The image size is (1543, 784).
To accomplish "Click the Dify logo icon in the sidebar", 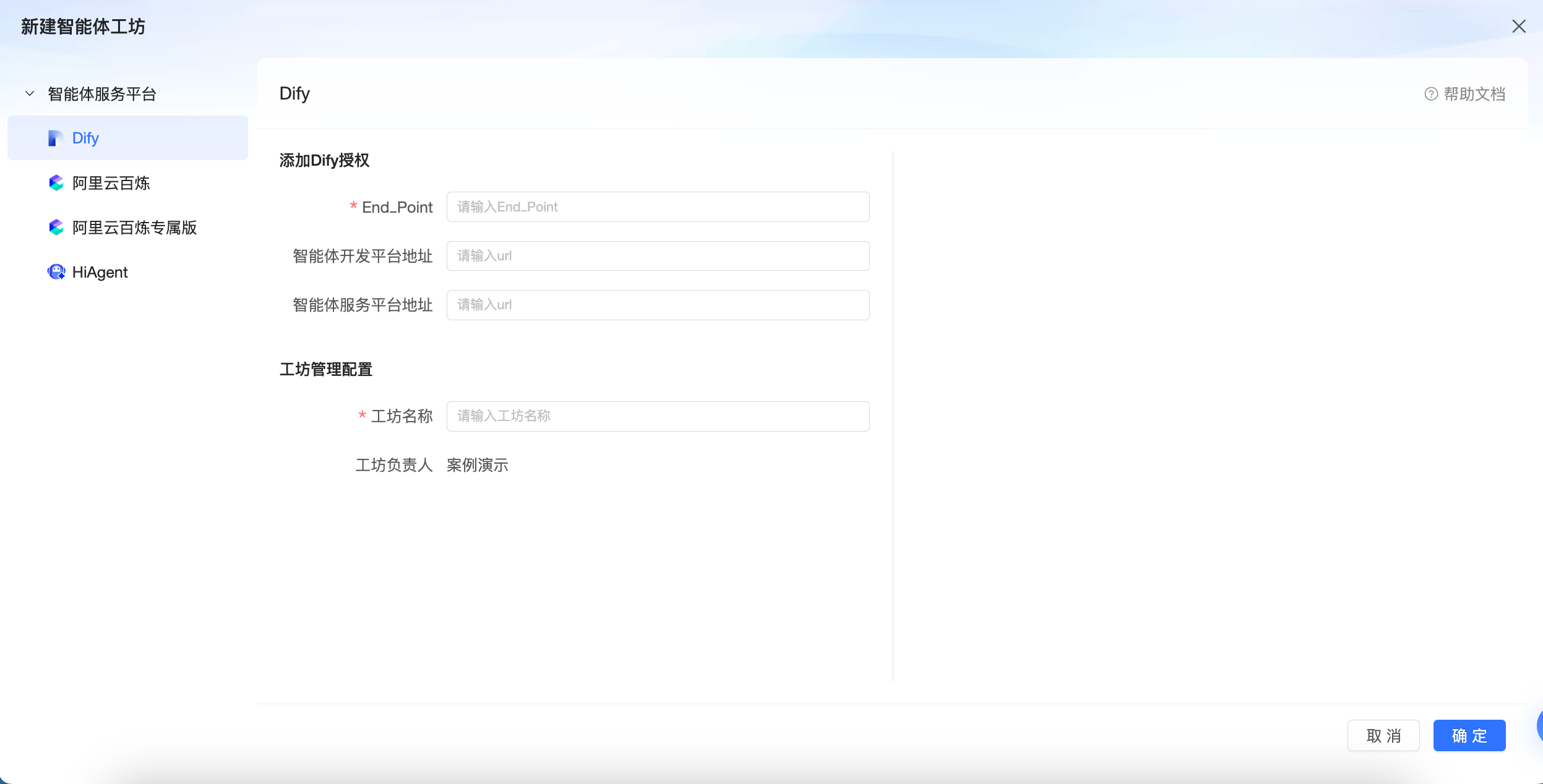I will [56, 138].
